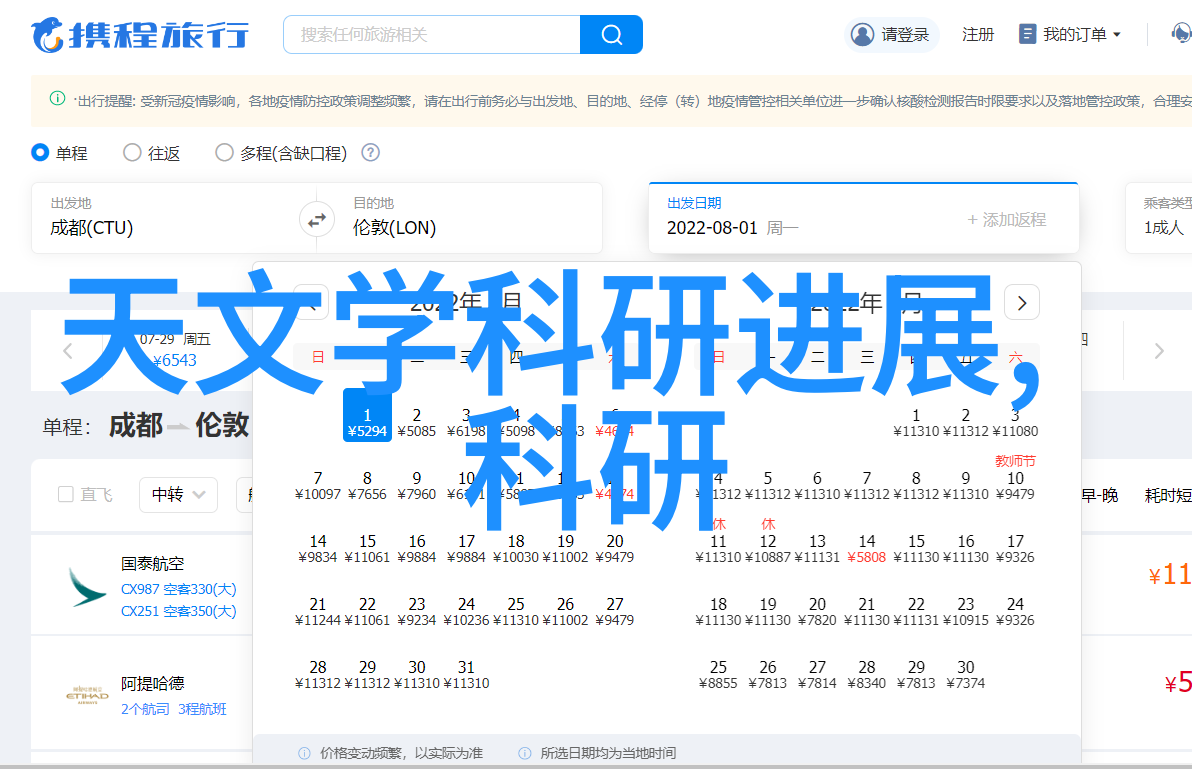Select September 30 ¥7374 in calendar
1192x769 pixels.
click(965, 675)
